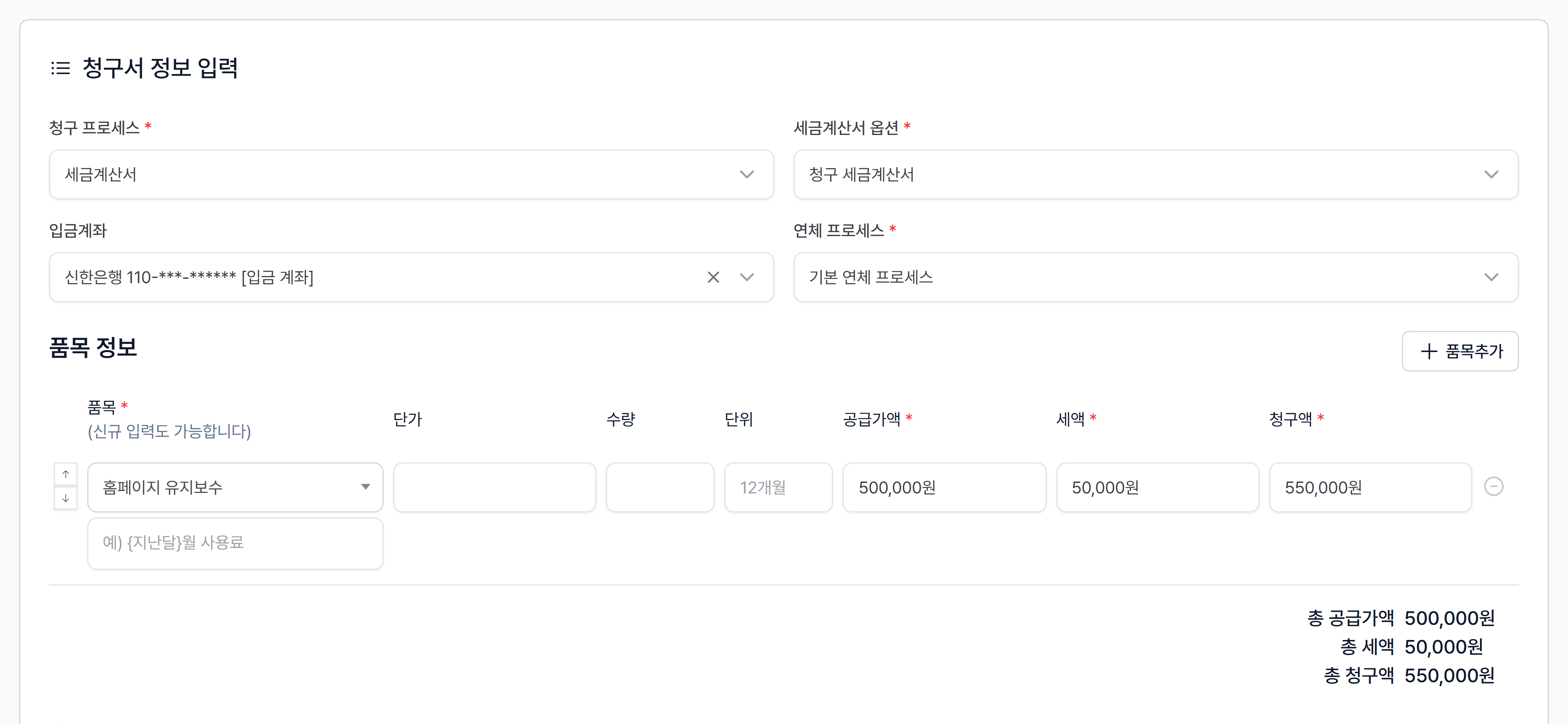Viewport: 1568px width, 724px height.
Task: Click the empty 단가 input field
Action: (494, 487)
